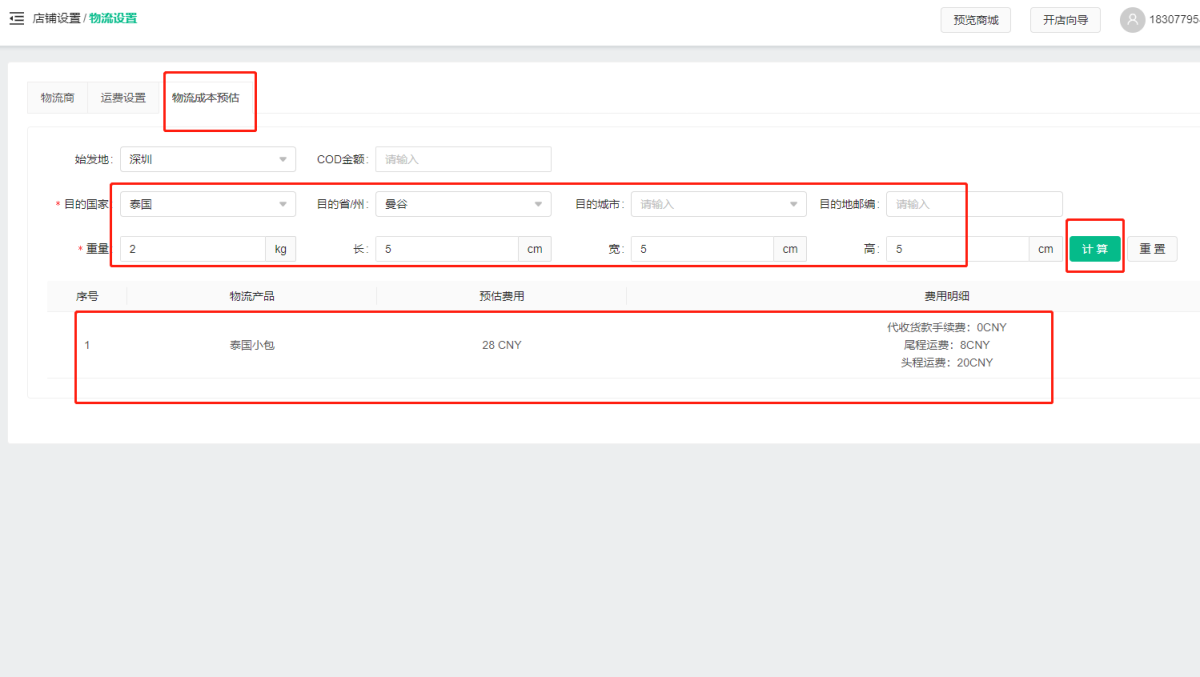
Task: Click the COD金额 input field
Action: pyautogui.click(x=463, y=159)
